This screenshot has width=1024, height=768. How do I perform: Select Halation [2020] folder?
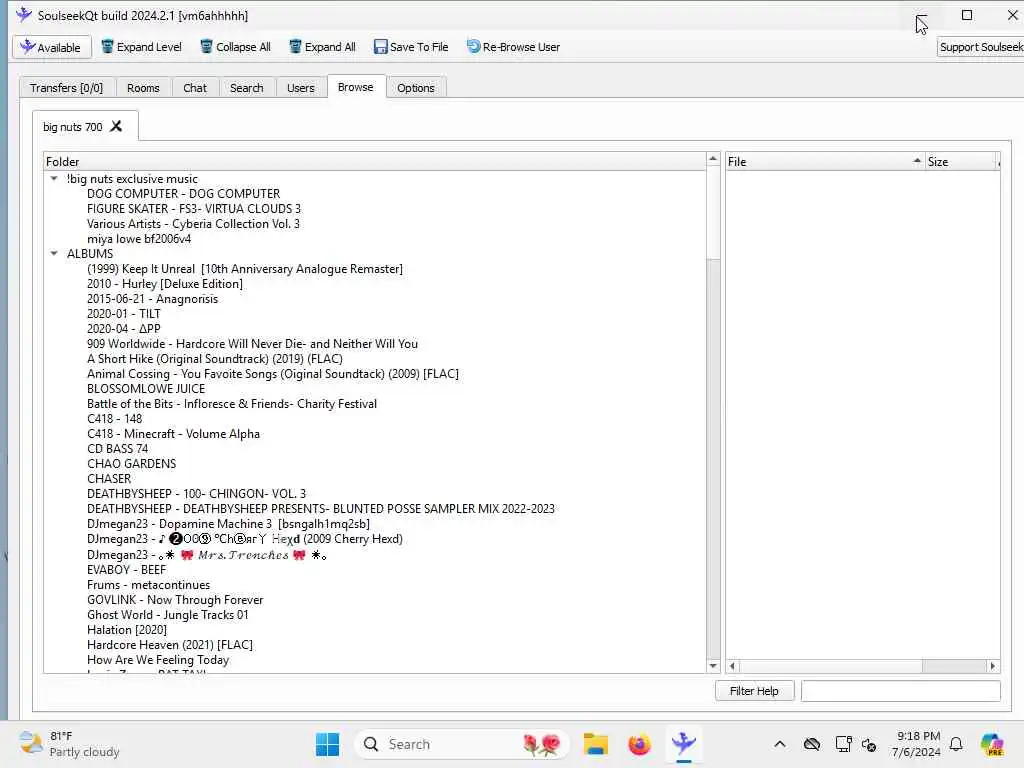[x=127, y=630]
